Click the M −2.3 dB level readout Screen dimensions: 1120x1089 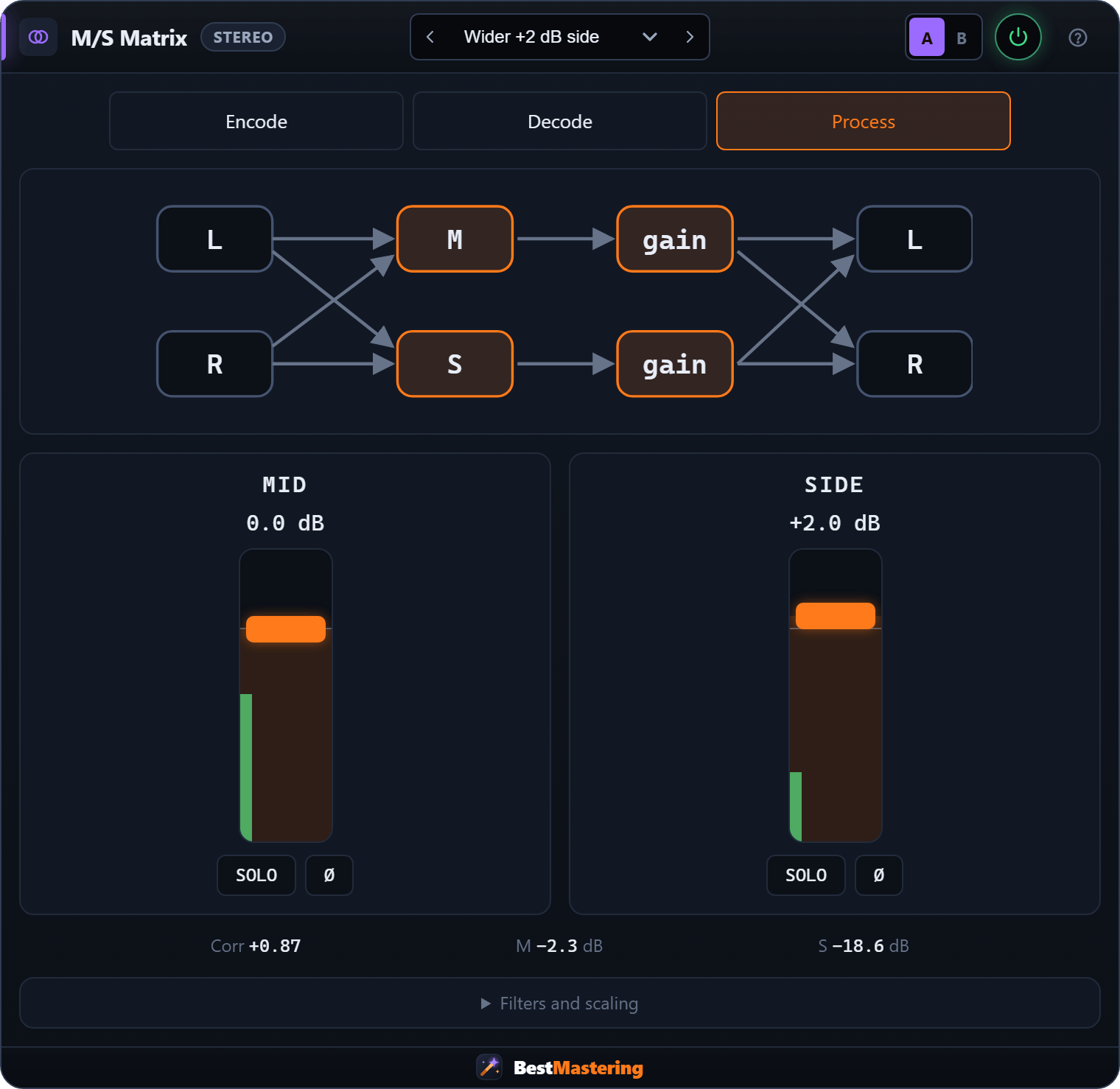(x=559, y=945)
